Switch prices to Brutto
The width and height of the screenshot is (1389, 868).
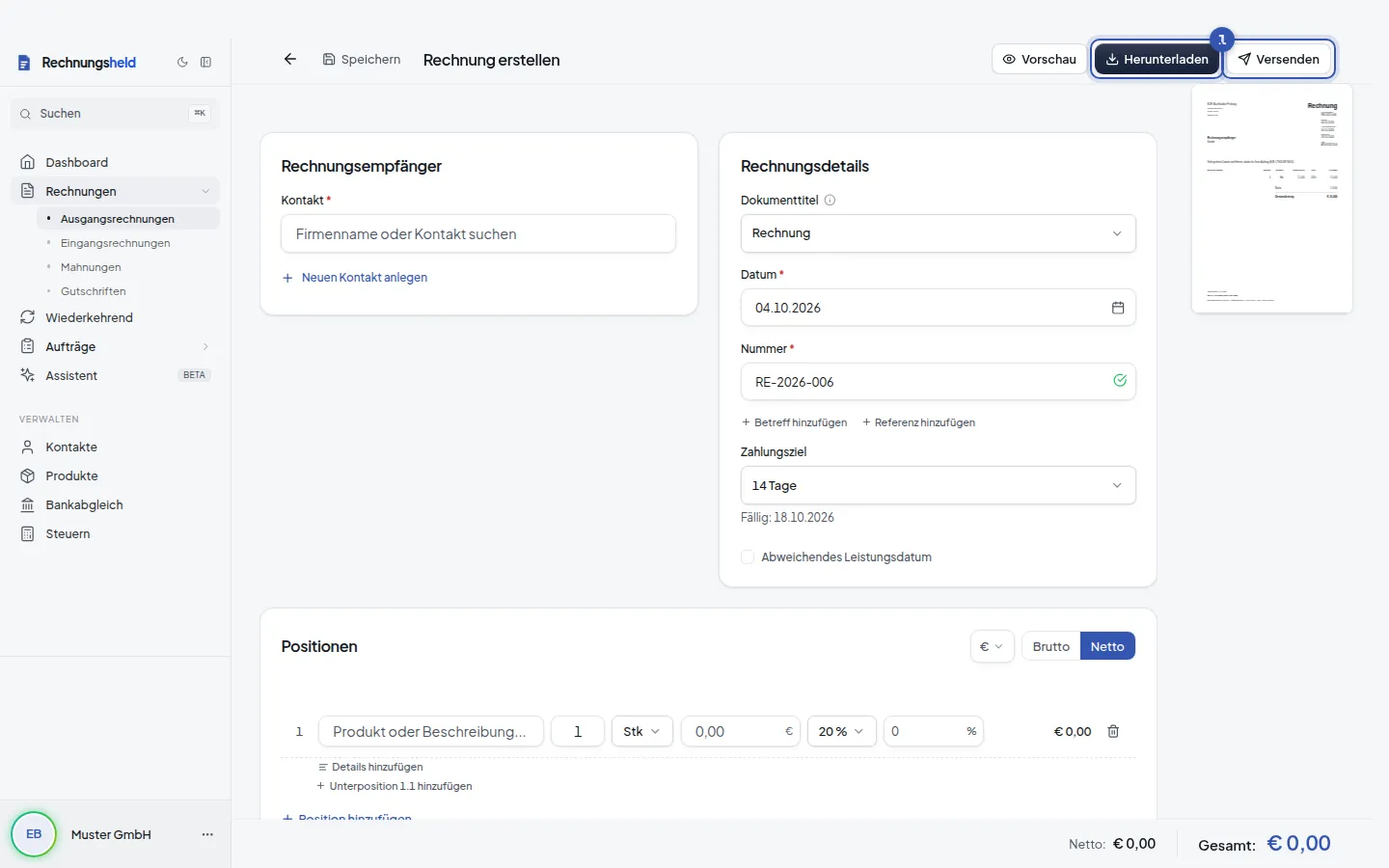click(x=1050, y=646)
